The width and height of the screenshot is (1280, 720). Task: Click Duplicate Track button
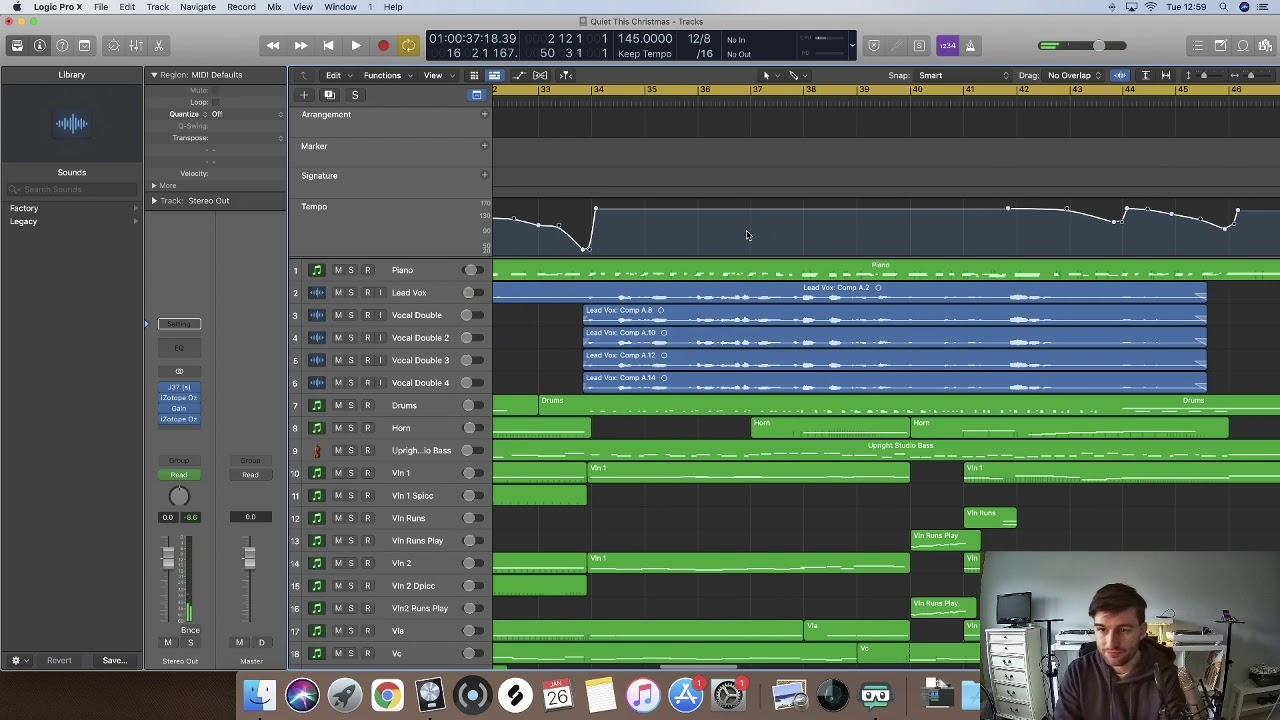pyautogui.click(x=329, y=95)
